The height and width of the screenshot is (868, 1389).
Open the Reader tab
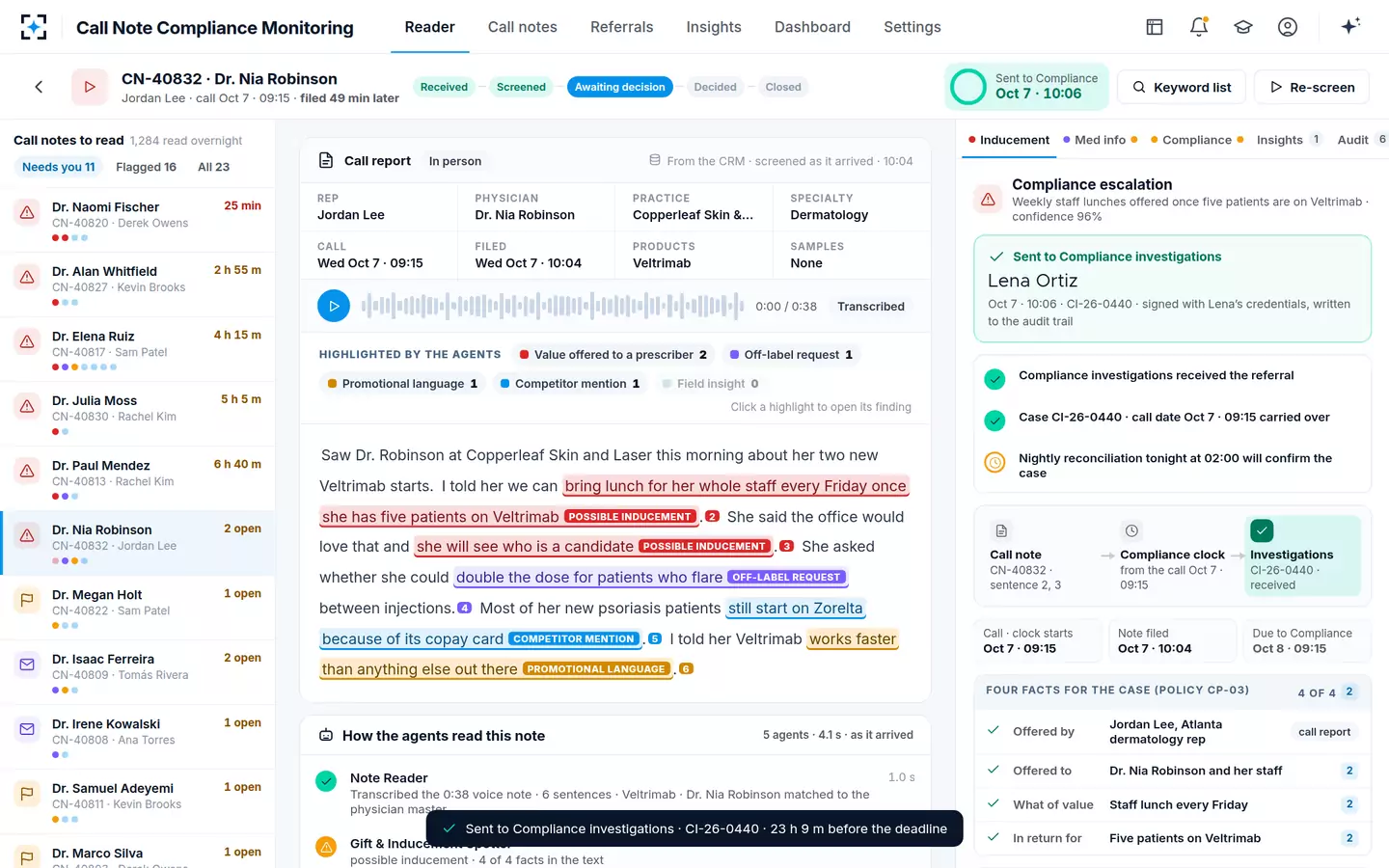click(429, 27)
